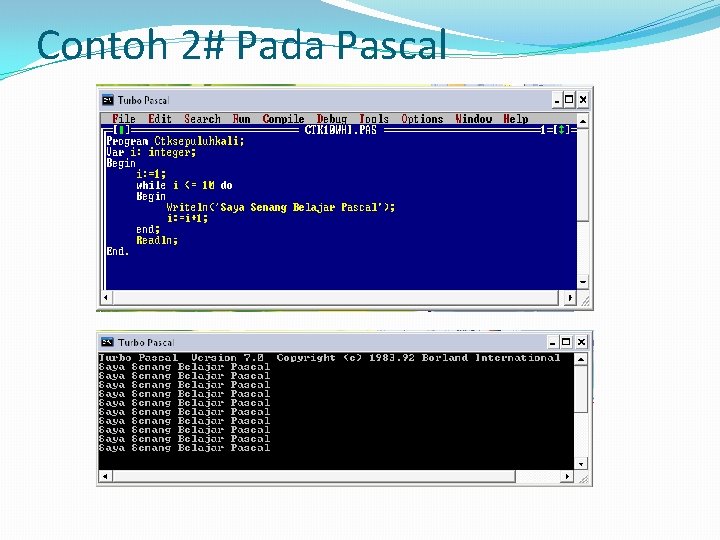Image resolution: width=720 pixels, height=540 pixels.
Task: Click the editor close box in CTK10WHI.PAS frame
Action: [x=122, y=130]
